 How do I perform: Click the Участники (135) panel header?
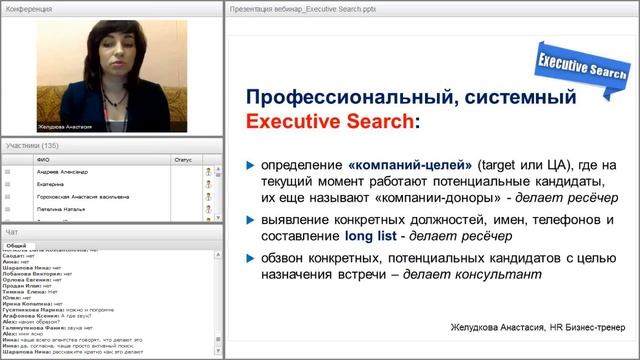(112, 146)
